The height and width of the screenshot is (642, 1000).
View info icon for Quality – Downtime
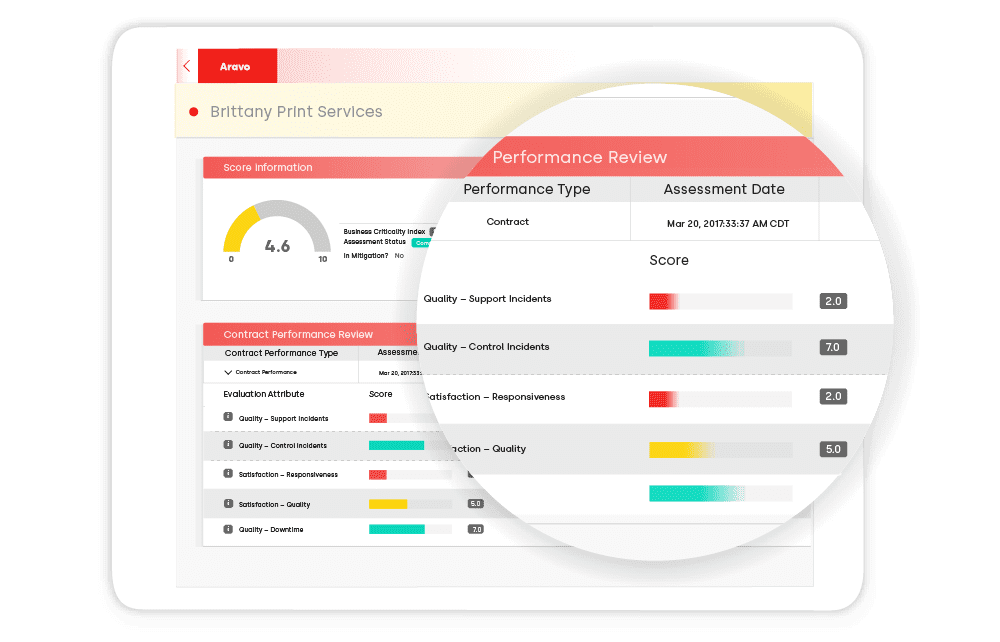(228, 530)
